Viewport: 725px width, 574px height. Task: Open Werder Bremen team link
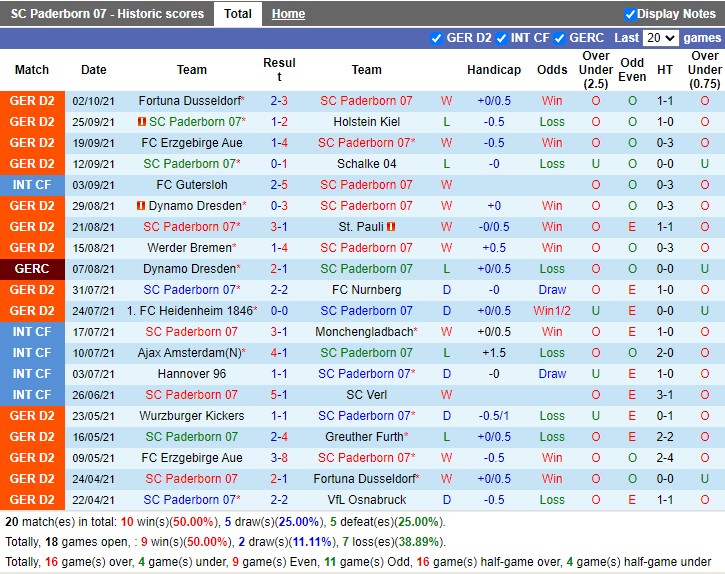(x=189, y=247)
